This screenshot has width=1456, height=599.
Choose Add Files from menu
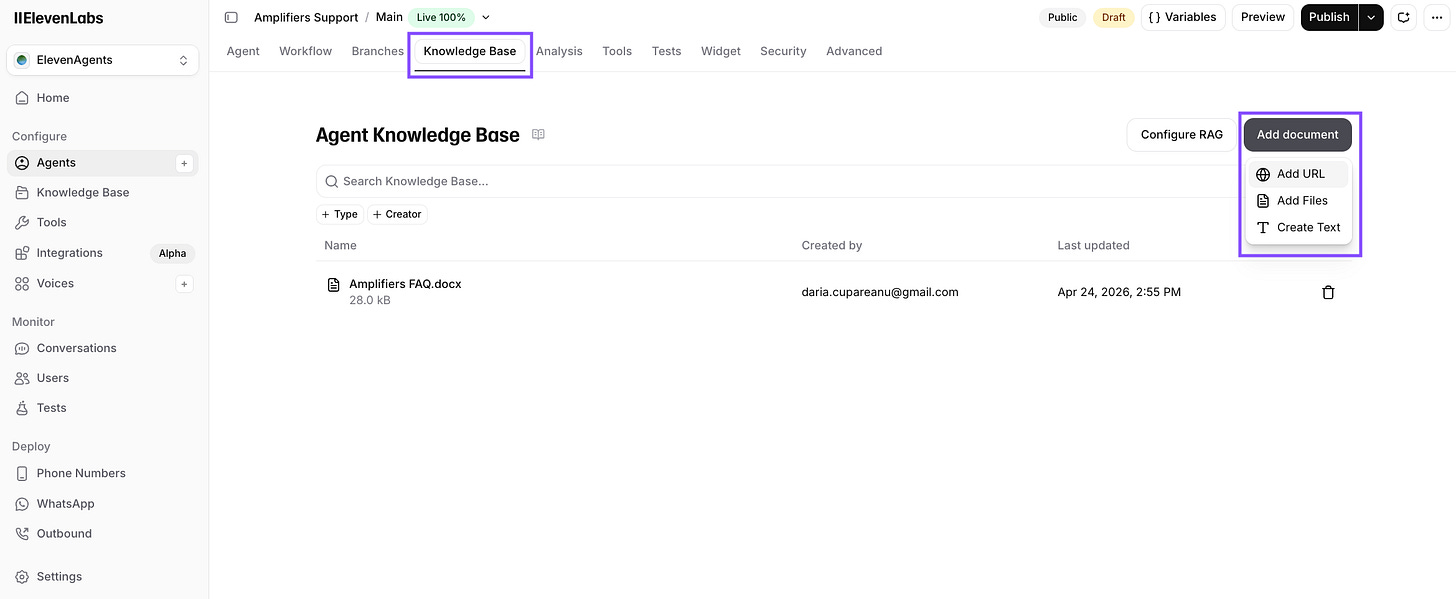(x=1298, y=201)
